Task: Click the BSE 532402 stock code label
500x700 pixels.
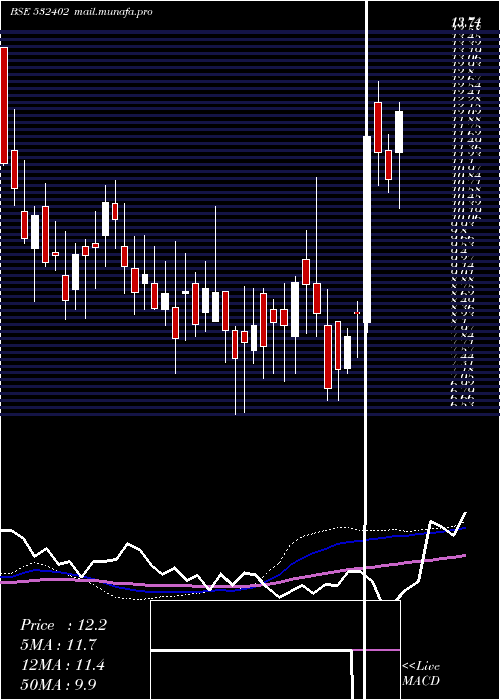Action: tap(39, 12)
